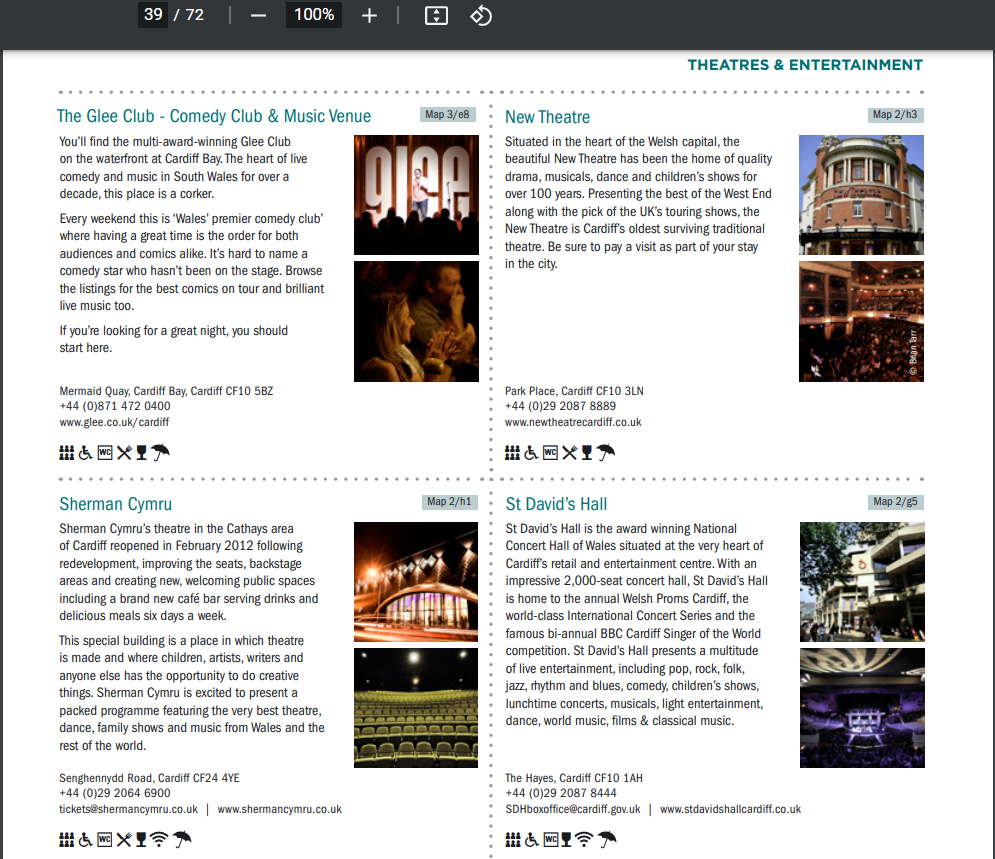
Task: Click the zoom in plus button
Action: point(369,15)
